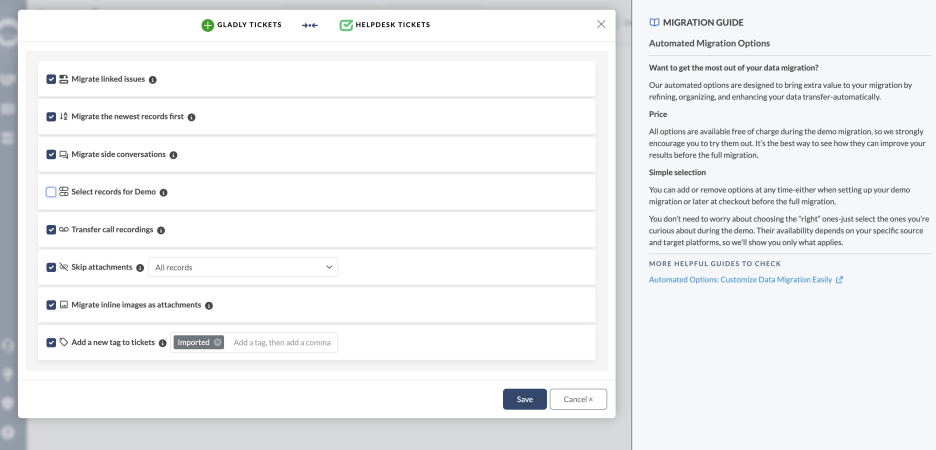
Task: Click the HELPDESK TICKETS header label
Action: point(393,25)
